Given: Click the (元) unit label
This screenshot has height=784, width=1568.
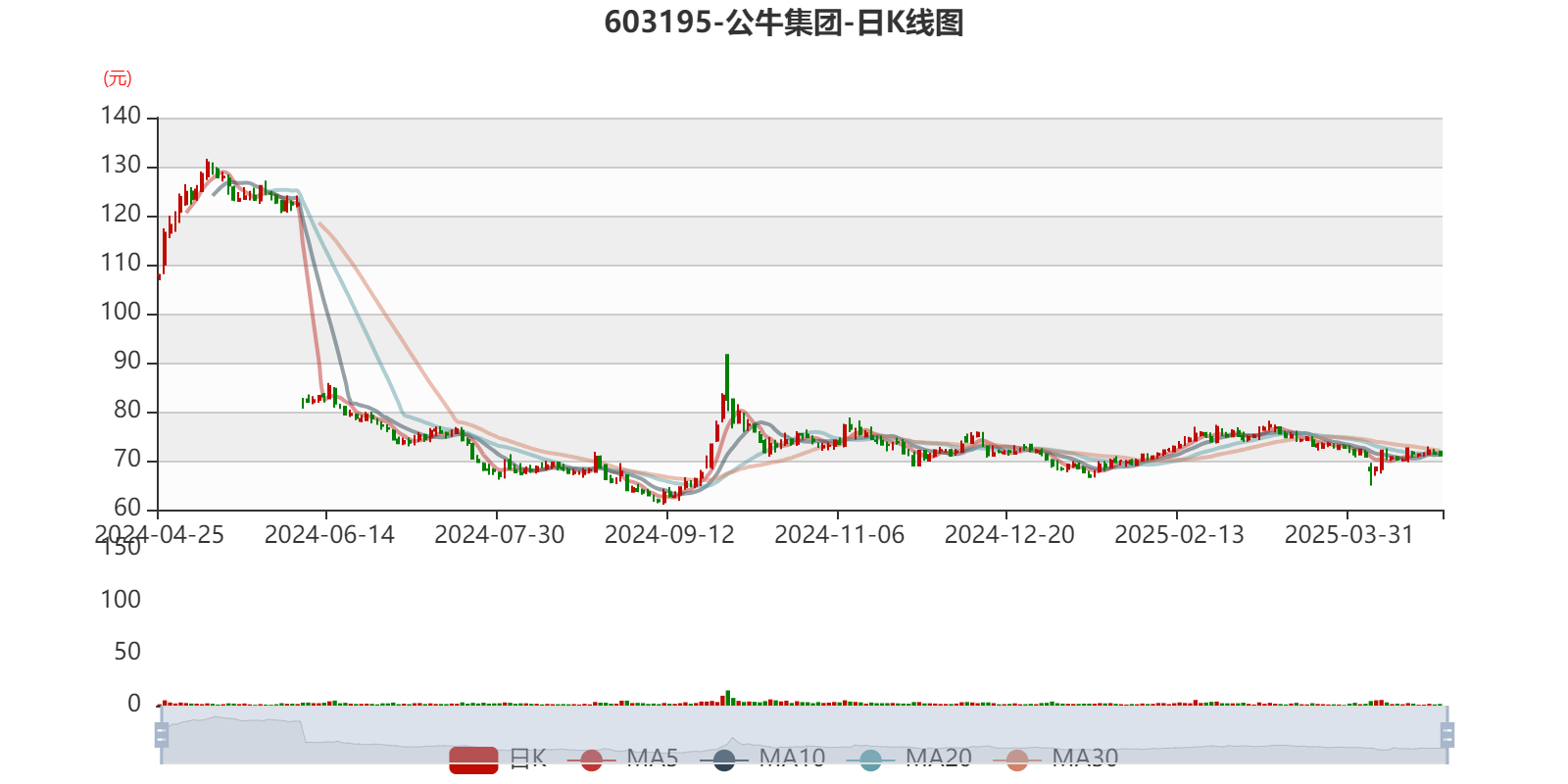Looking at the screenshot, I should [x=118, y=78].
